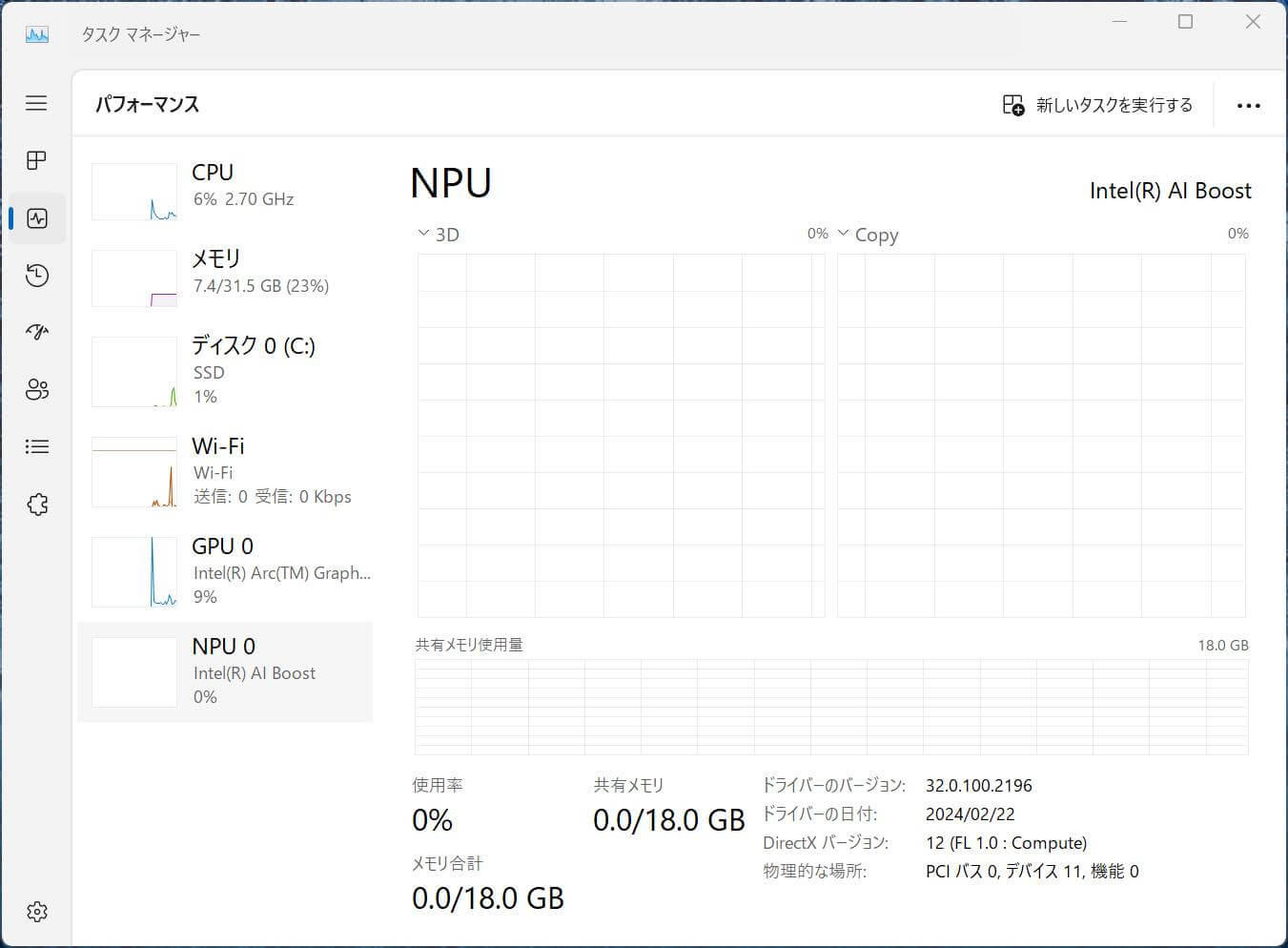This screenshot has height=948, width=1288.
Task: Click driver date value 2024/02/22
Action: (970, 814)
